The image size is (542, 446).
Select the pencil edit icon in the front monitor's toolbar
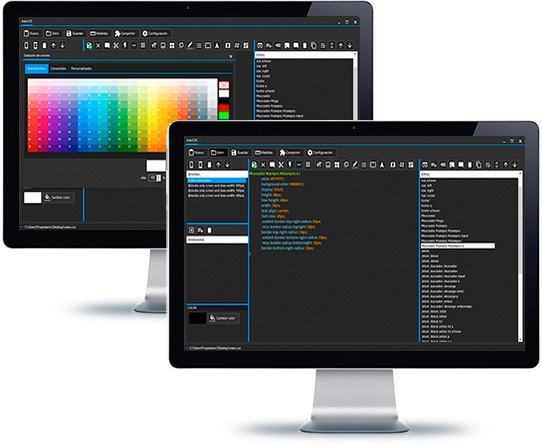pos(355,165)
